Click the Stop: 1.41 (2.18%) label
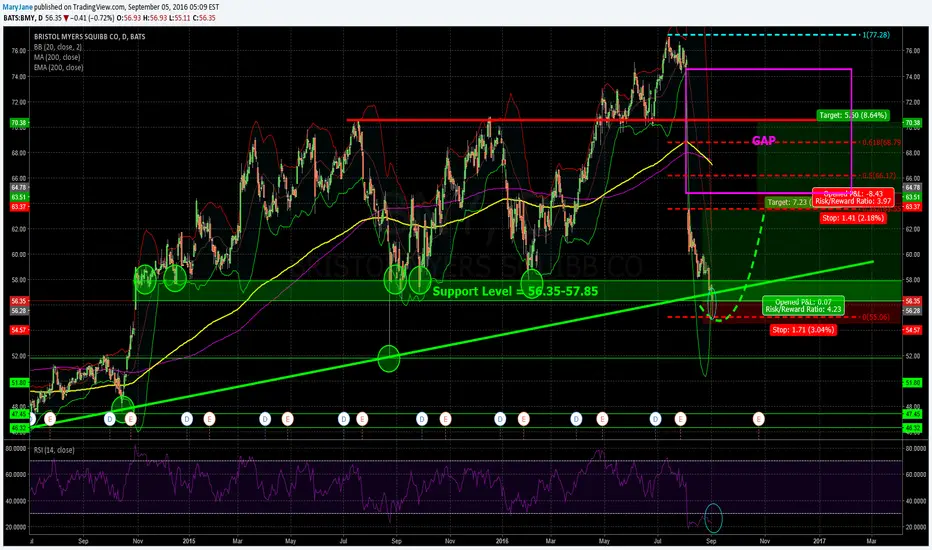The height and width of the screenshot is (550, 932). [853, 218]
